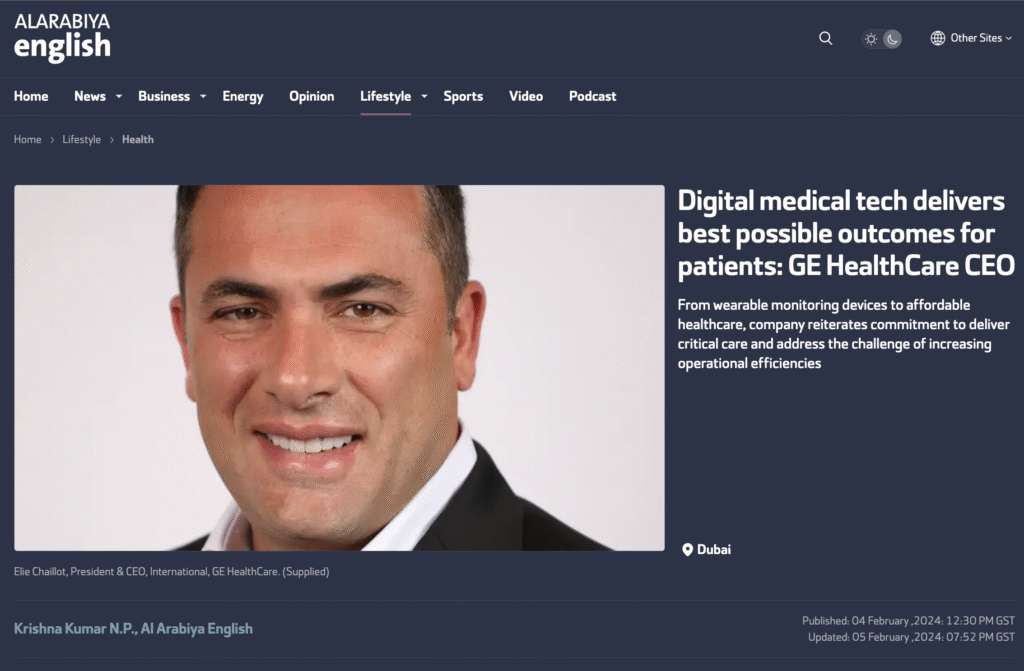
Task: Switch to dark mode moon icon
Action: 892,39
